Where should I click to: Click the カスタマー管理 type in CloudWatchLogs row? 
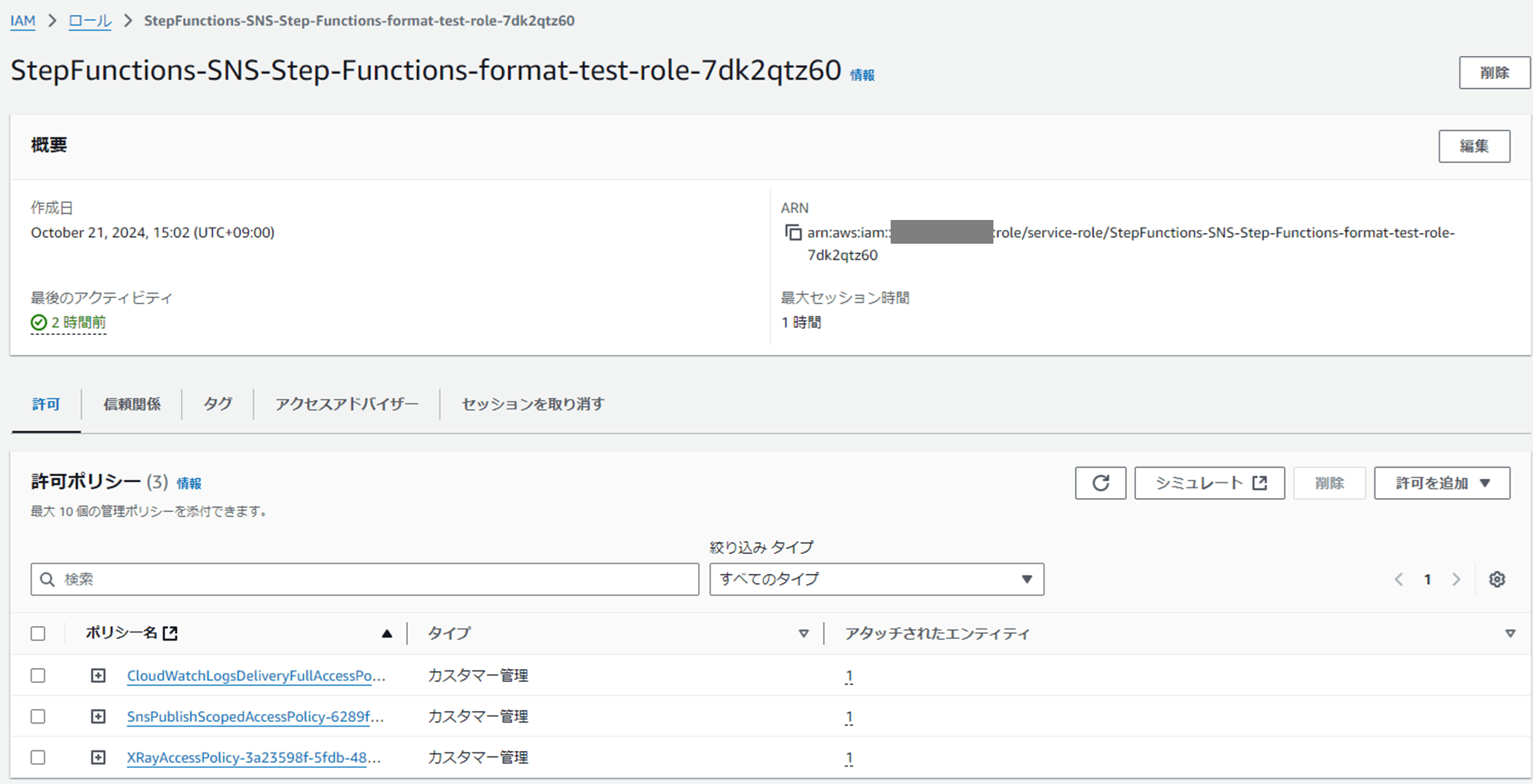478,675
